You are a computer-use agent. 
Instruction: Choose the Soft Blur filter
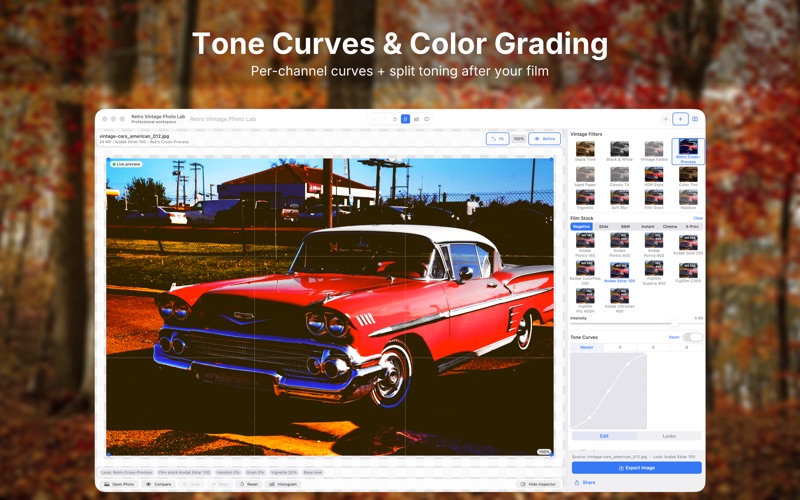pyautogui.click(x=619, y=199)
